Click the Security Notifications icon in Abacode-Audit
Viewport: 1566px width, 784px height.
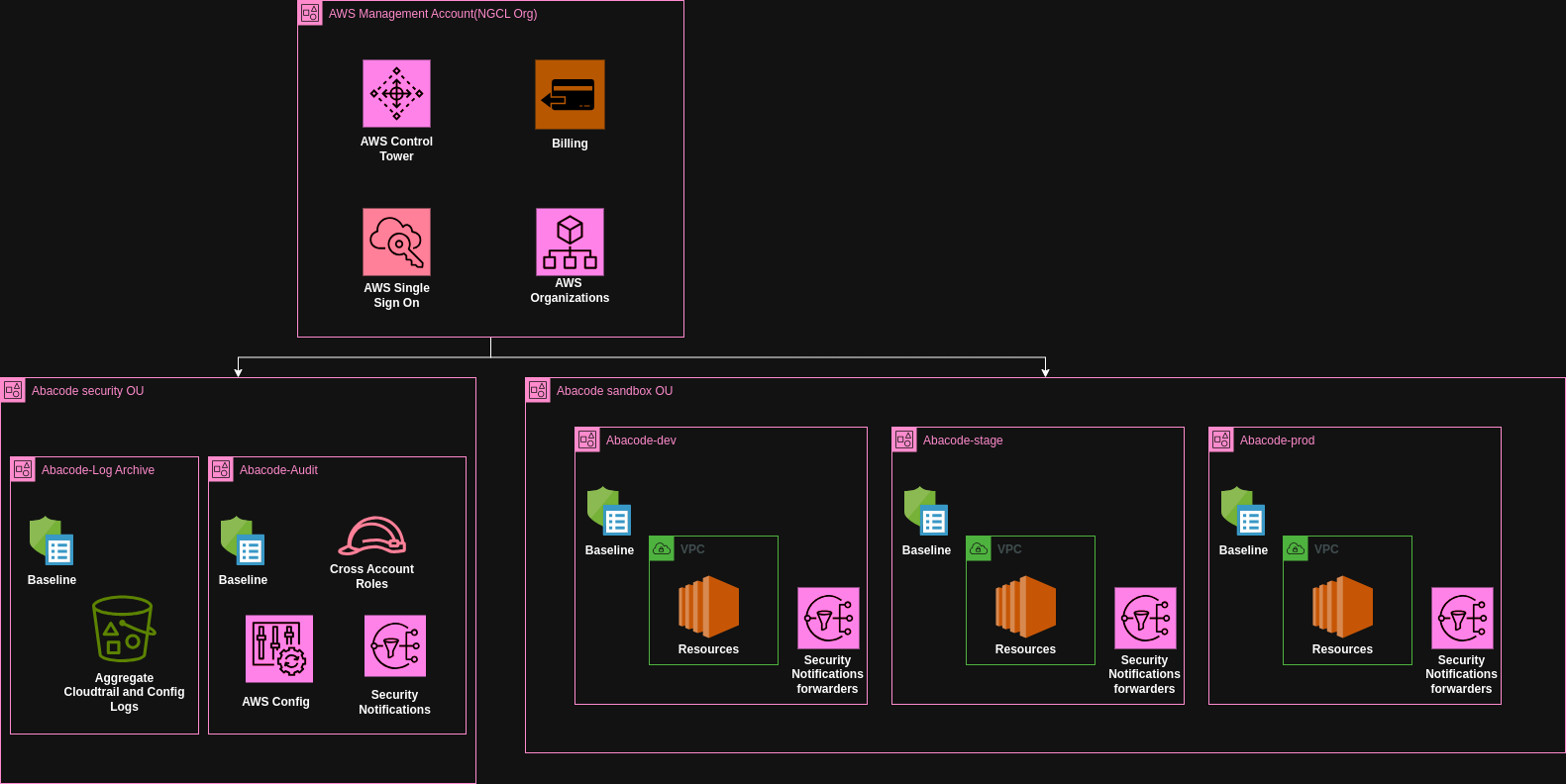[x=395, y=645]
